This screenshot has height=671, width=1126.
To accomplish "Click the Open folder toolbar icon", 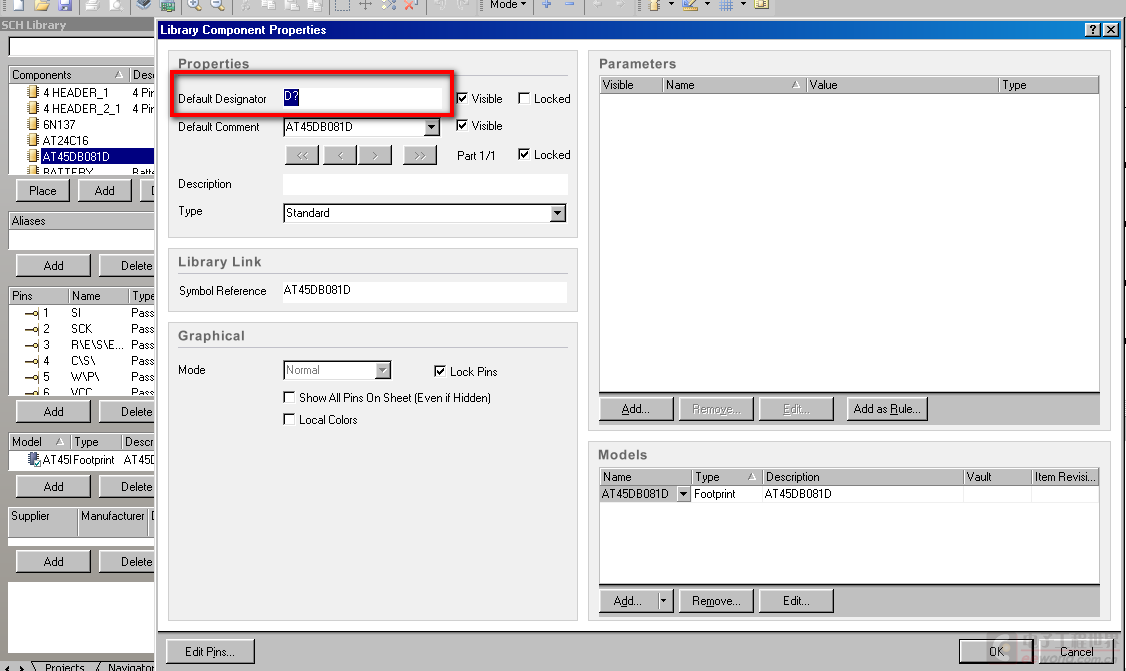I will (x=42, y=4).
